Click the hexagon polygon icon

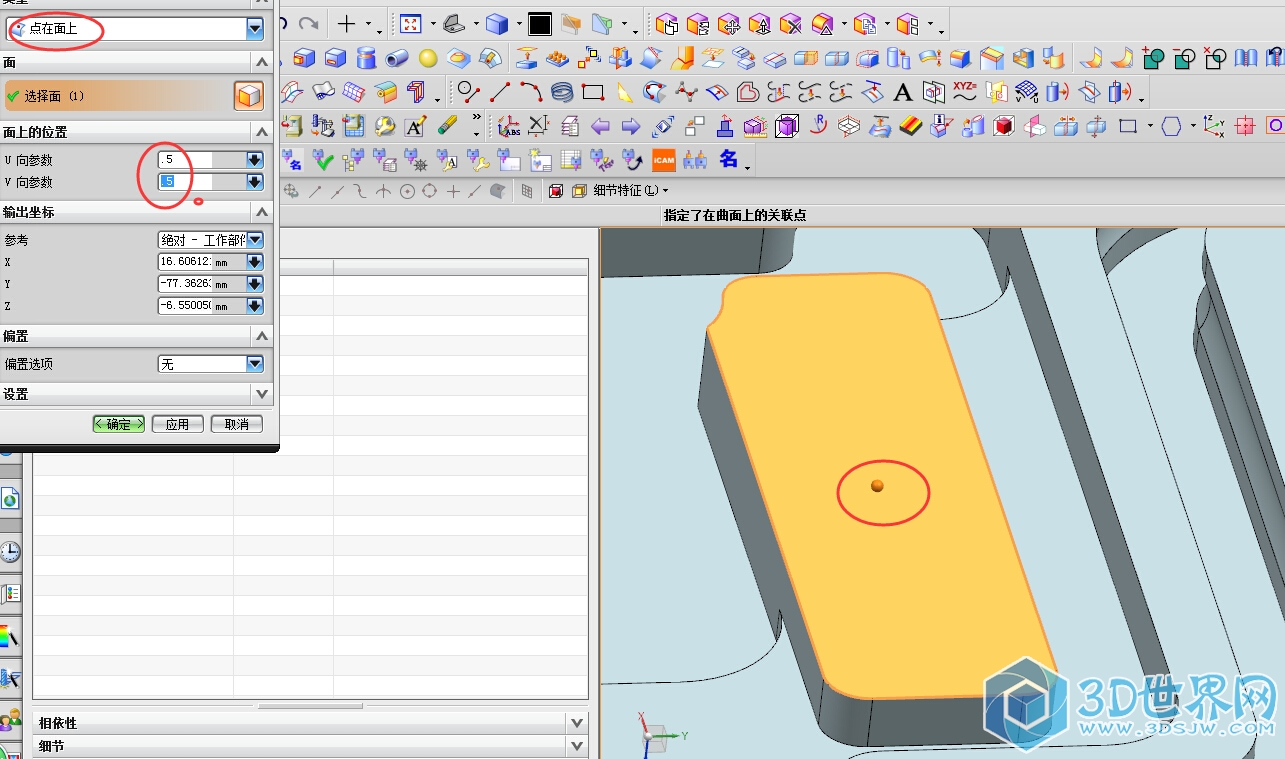point(1172,126)
